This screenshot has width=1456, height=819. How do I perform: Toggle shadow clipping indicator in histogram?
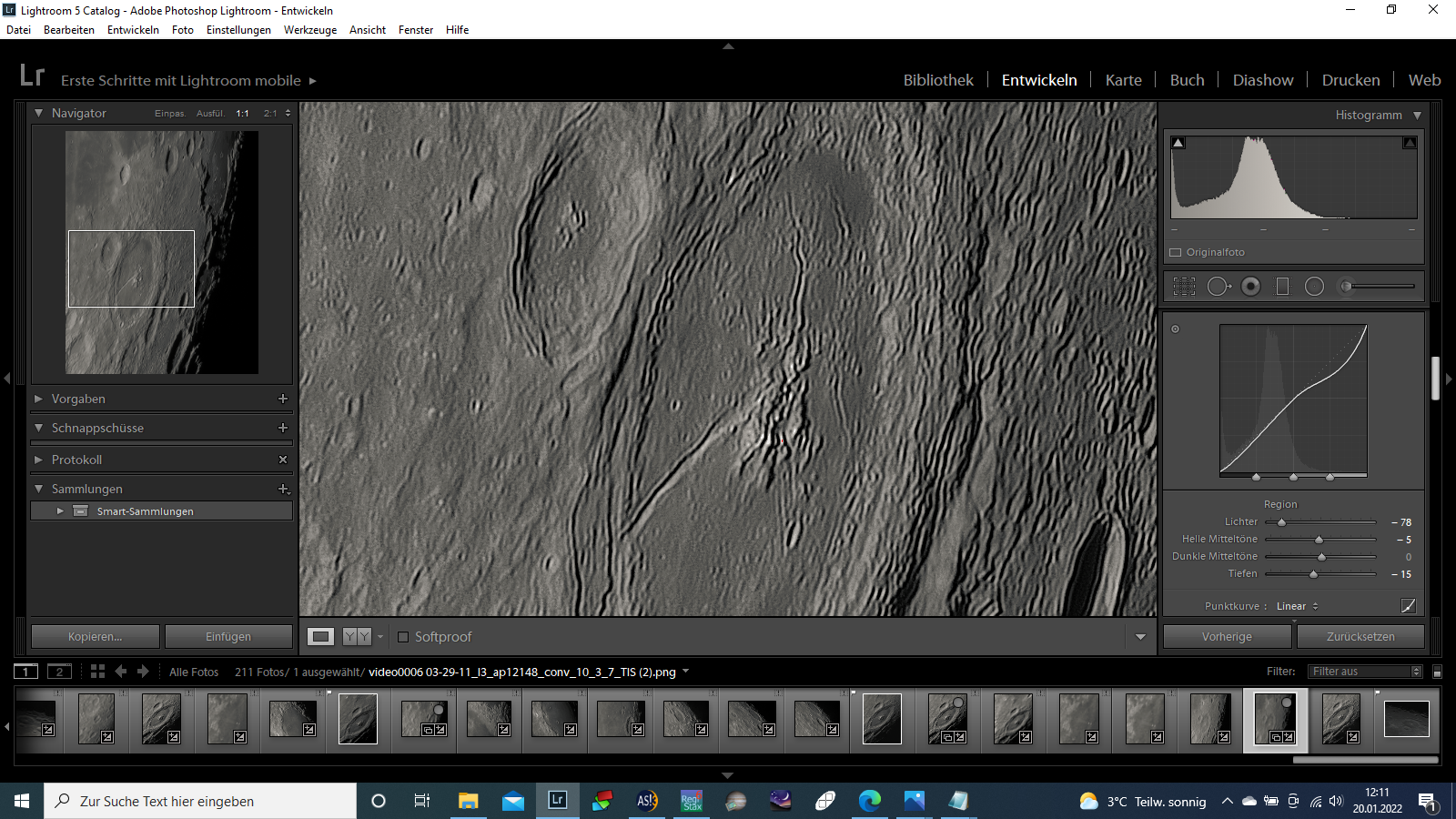pos(1178,143)
